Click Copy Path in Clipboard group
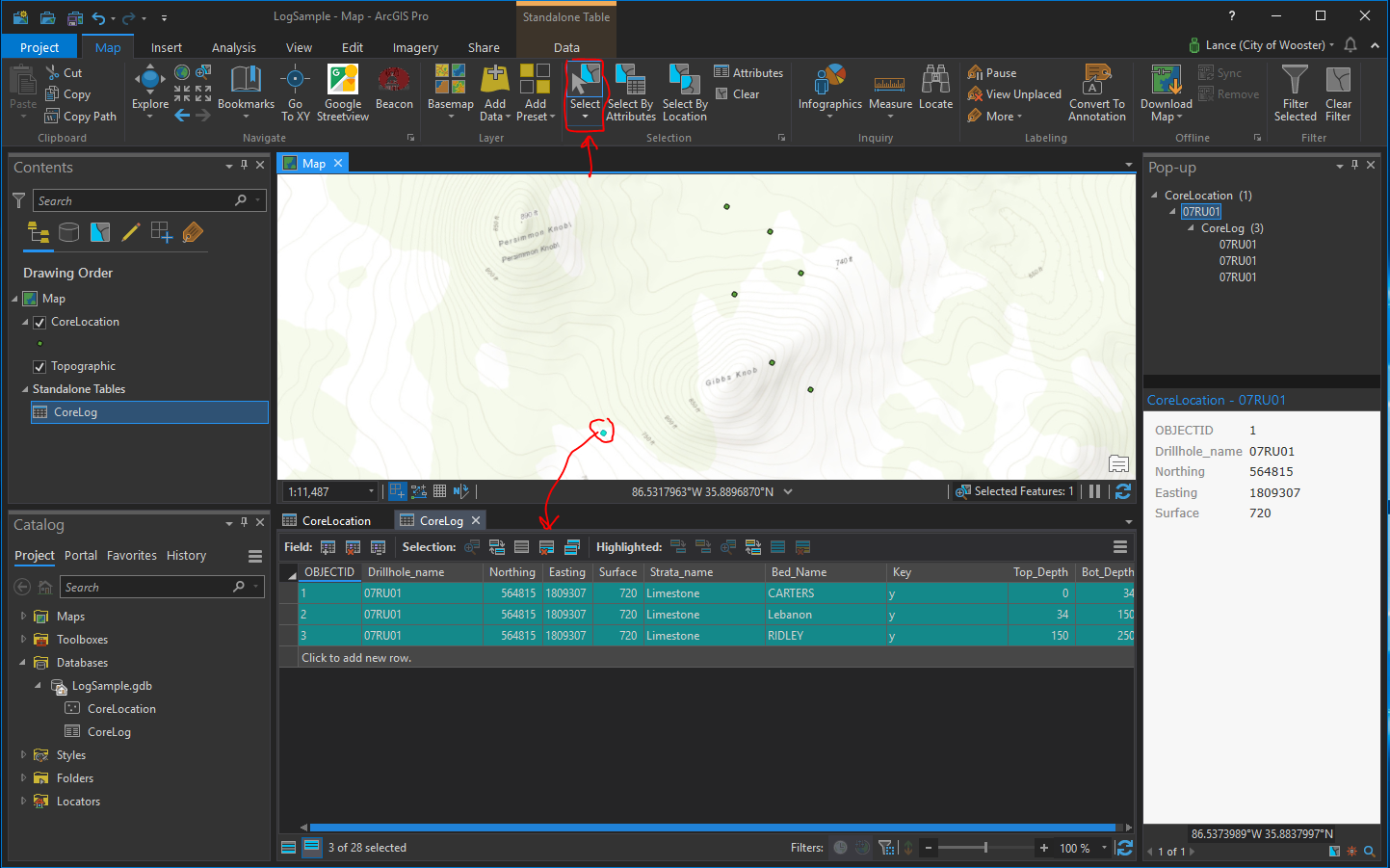Image resolution: width=1390 pixels, height=868 pixels. pyautogui.click(x=81, y=117)
